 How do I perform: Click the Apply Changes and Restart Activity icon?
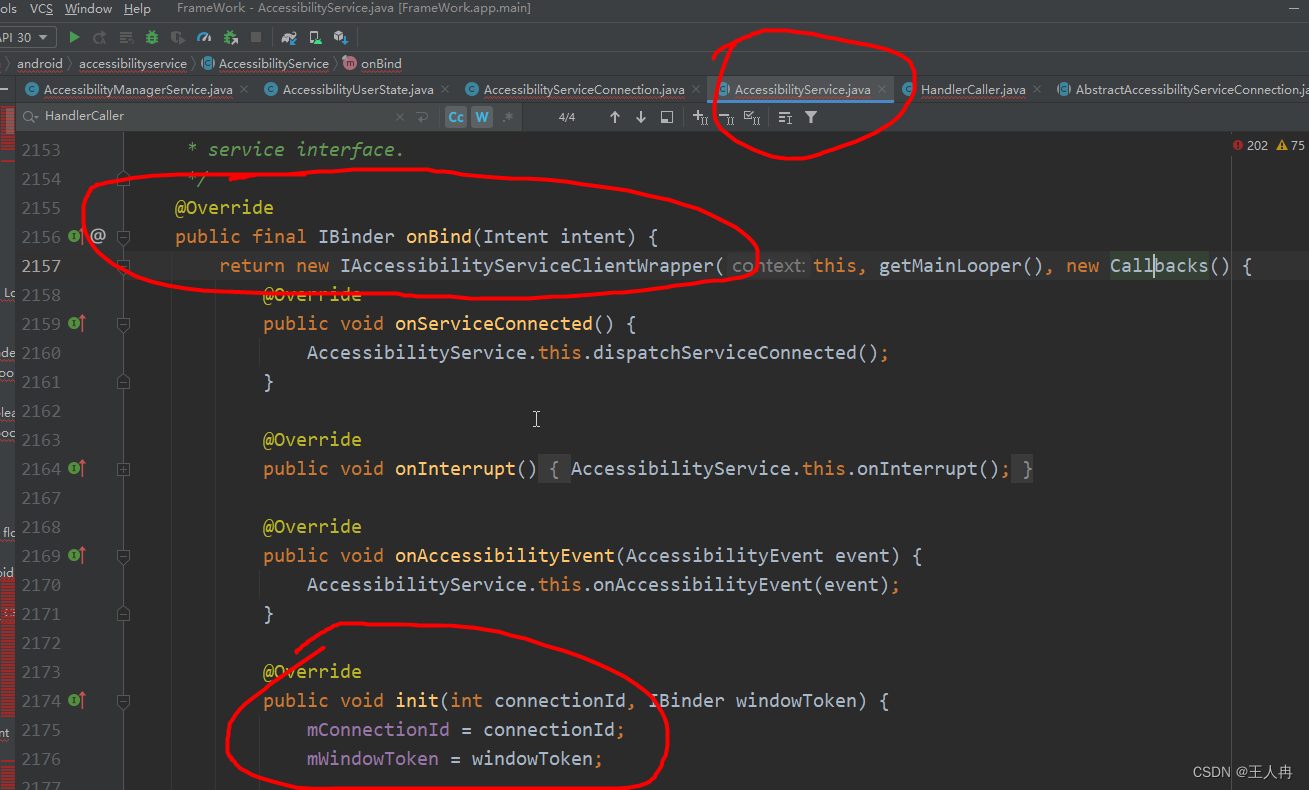[x=100, y=37]
